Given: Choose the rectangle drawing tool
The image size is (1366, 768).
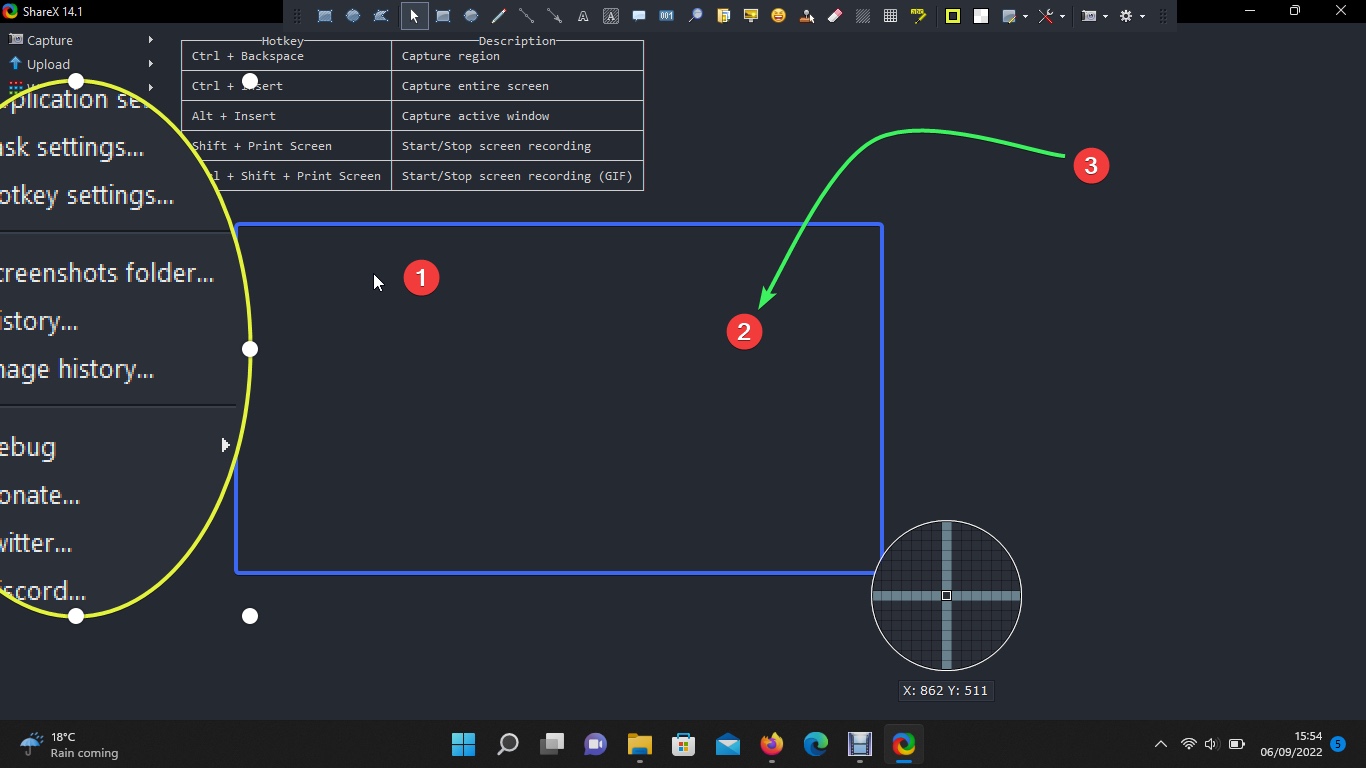Looking at the screenshot, I should click(x=443, y=16).
